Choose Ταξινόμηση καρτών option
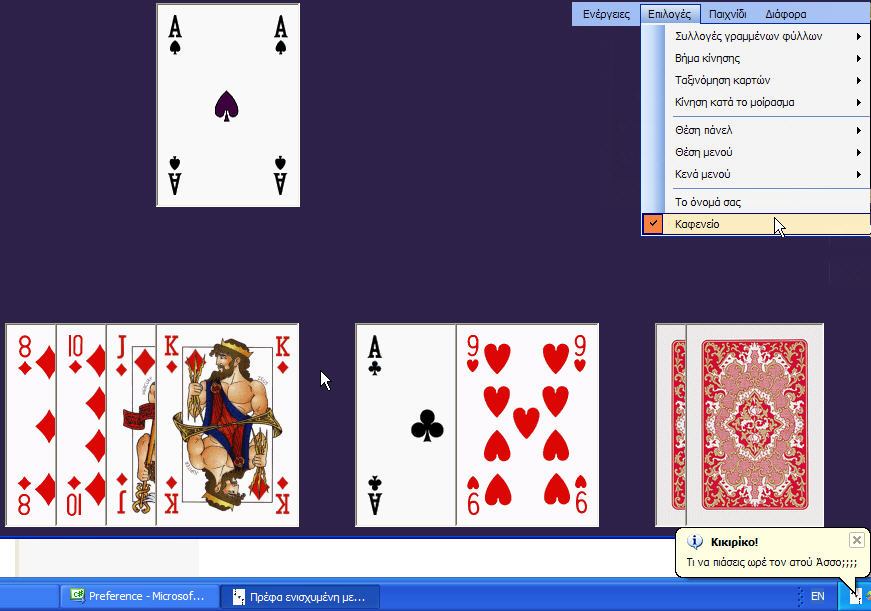 [x=756, y=81]
